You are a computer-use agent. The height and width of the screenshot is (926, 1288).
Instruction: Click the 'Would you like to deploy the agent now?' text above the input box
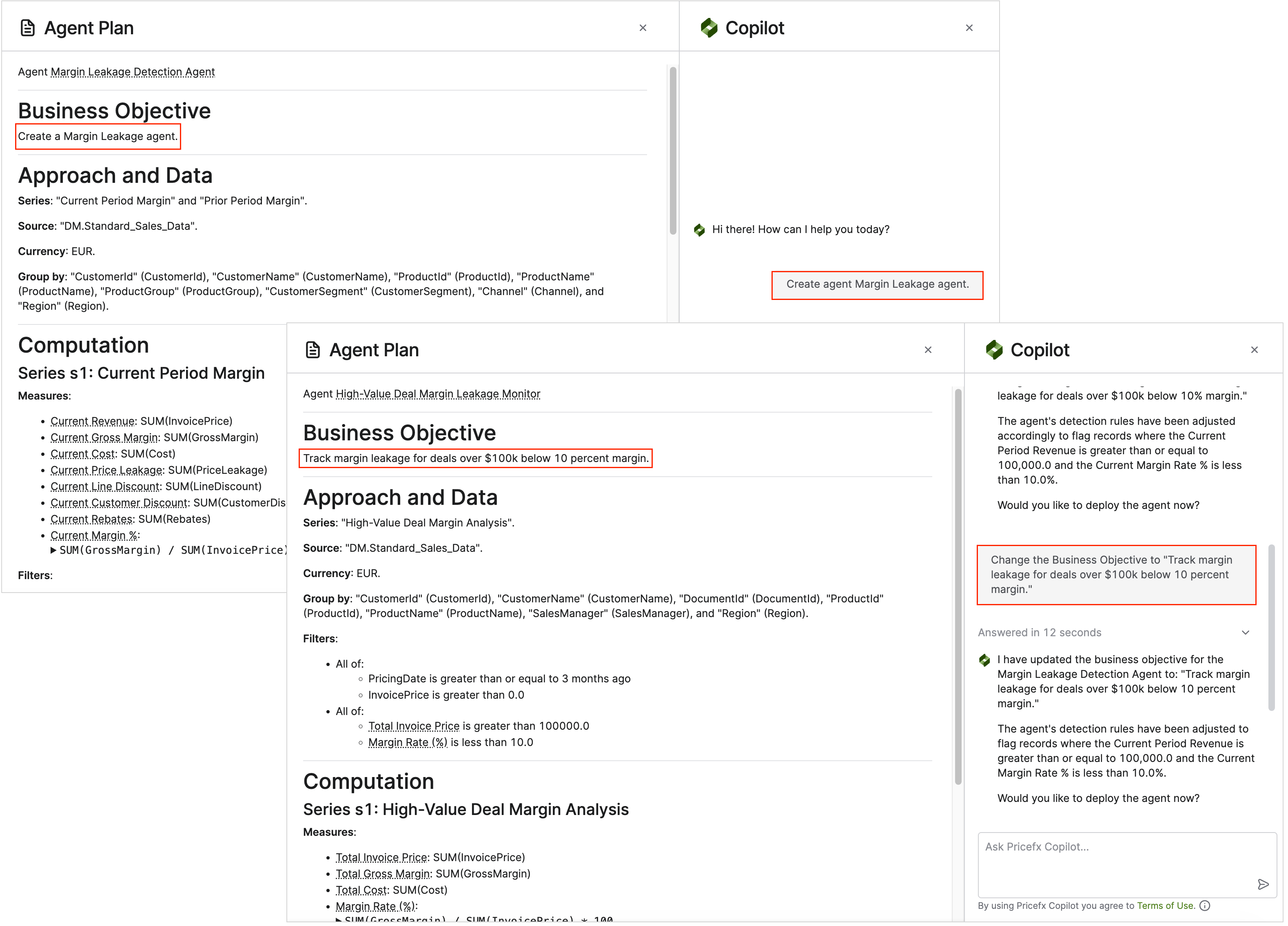click(x=1098, y=799)
